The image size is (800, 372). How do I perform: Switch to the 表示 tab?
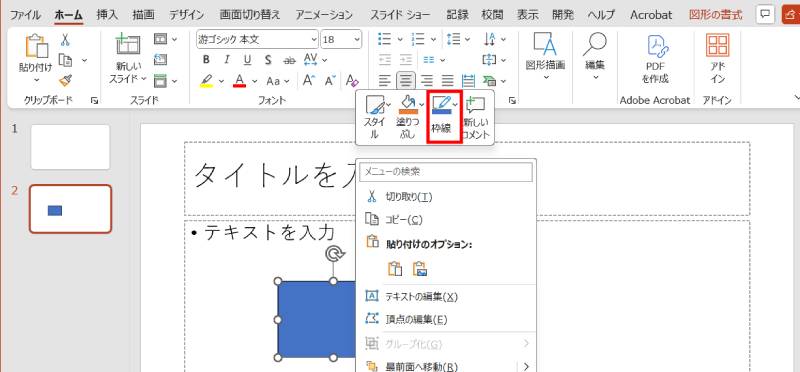pos(528,15)
